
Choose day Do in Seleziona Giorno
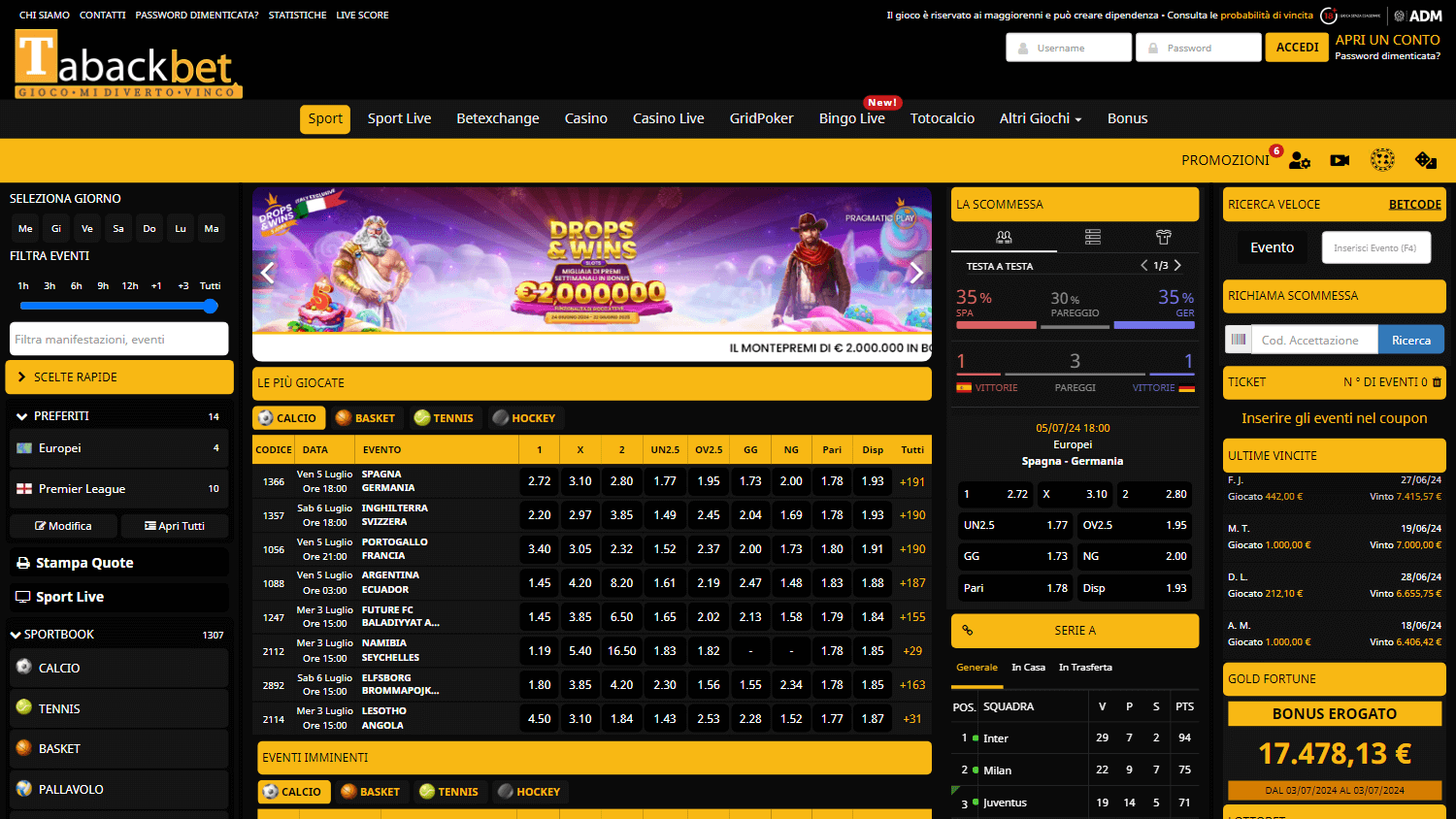[149, 229]
